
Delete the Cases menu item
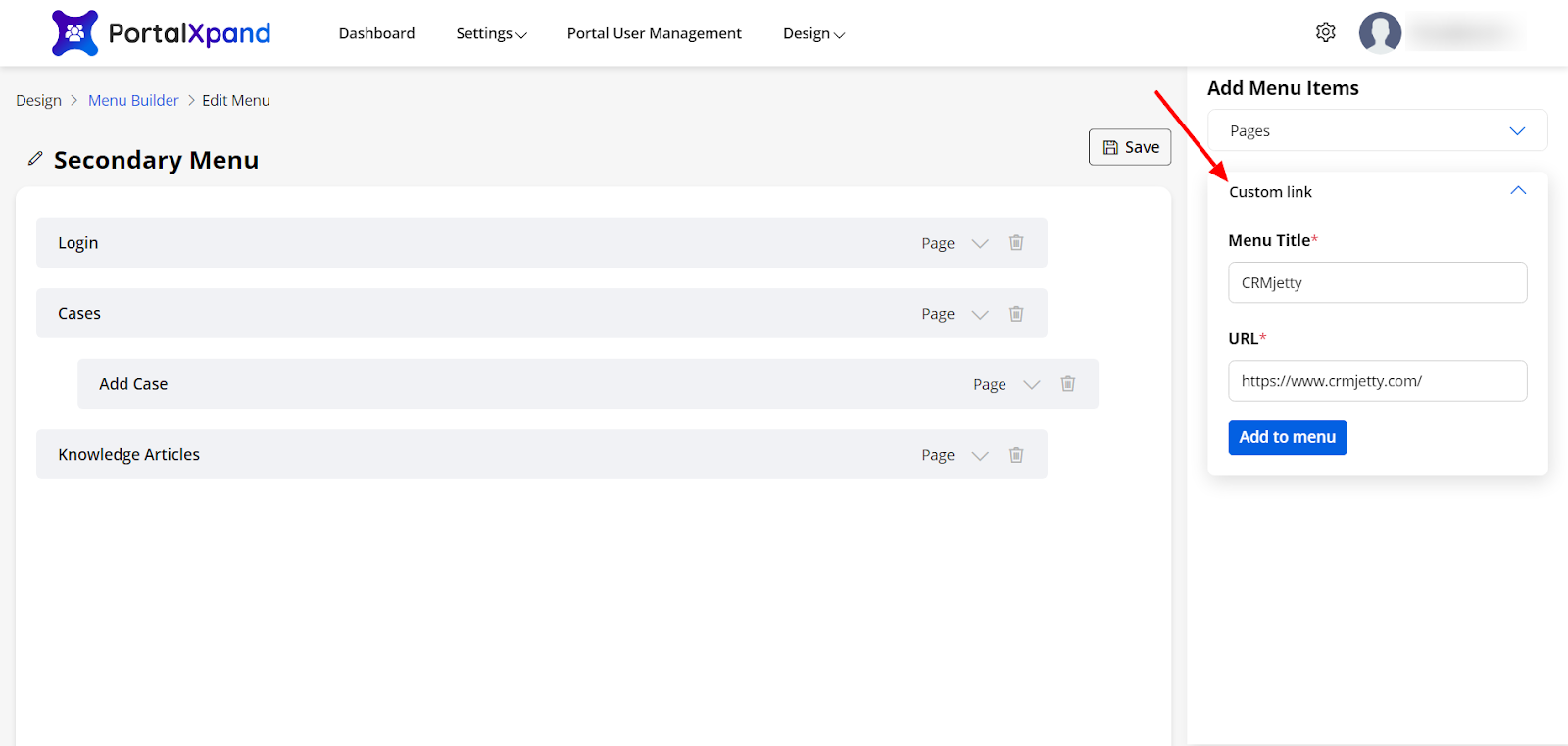pyautogui.click(x=1016, y=314)
